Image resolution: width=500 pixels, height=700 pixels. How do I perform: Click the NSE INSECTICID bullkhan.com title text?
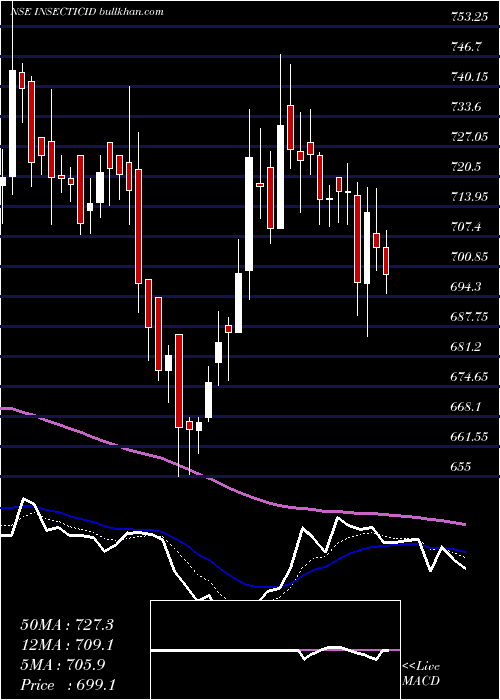(x=87, y=12)
